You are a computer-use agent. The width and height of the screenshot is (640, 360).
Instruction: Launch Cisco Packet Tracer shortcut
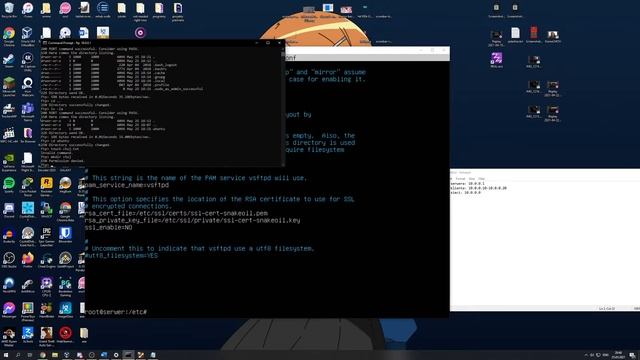tap(27, 186)
